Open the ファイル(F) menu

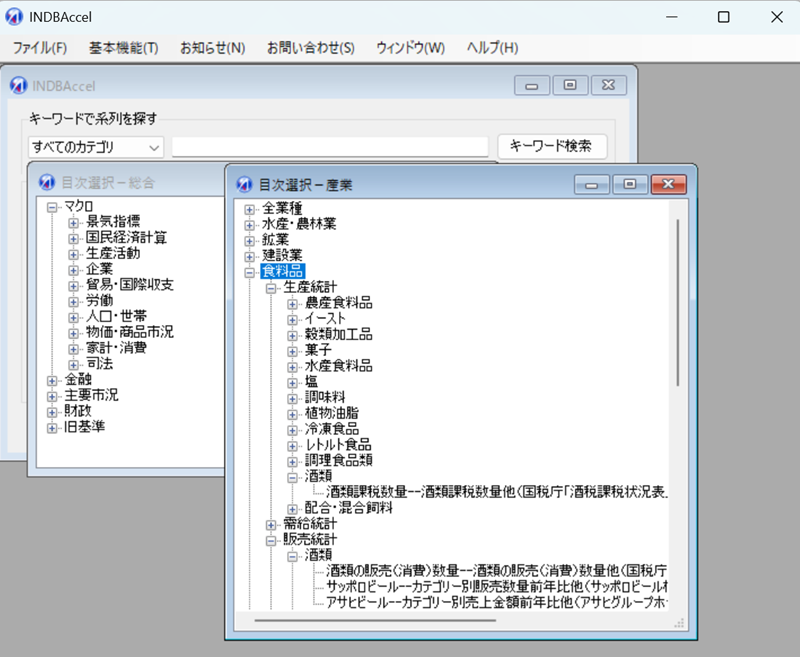pyautogui.click(x=39, y=48)
